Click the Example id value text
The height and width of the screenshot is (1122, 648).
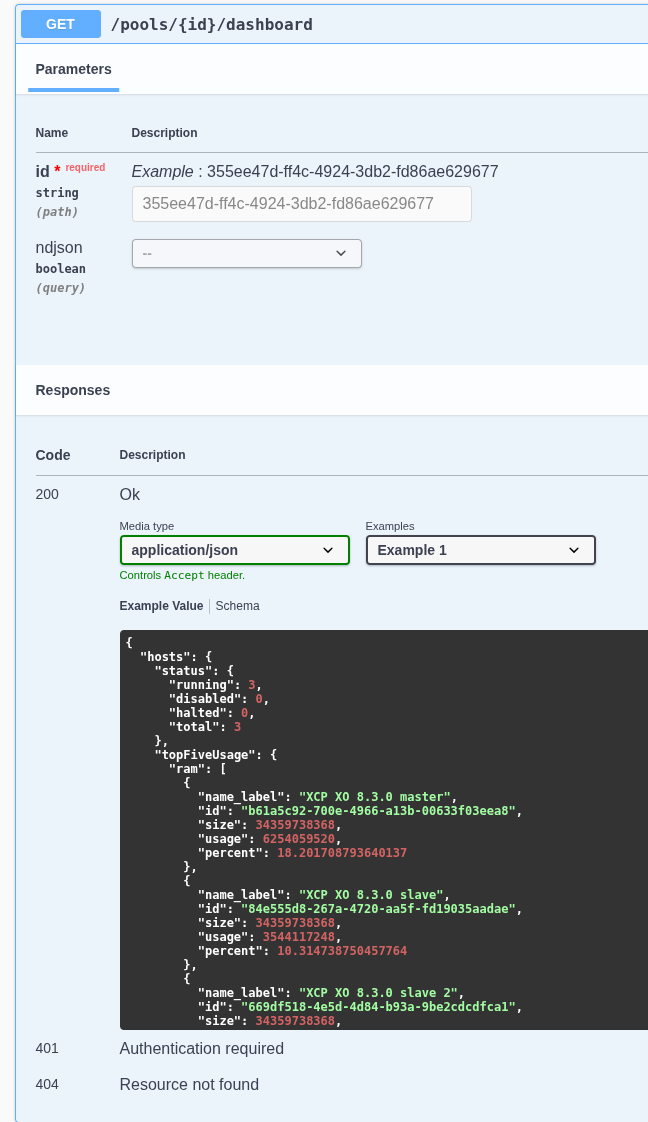(x=353, y=172)
